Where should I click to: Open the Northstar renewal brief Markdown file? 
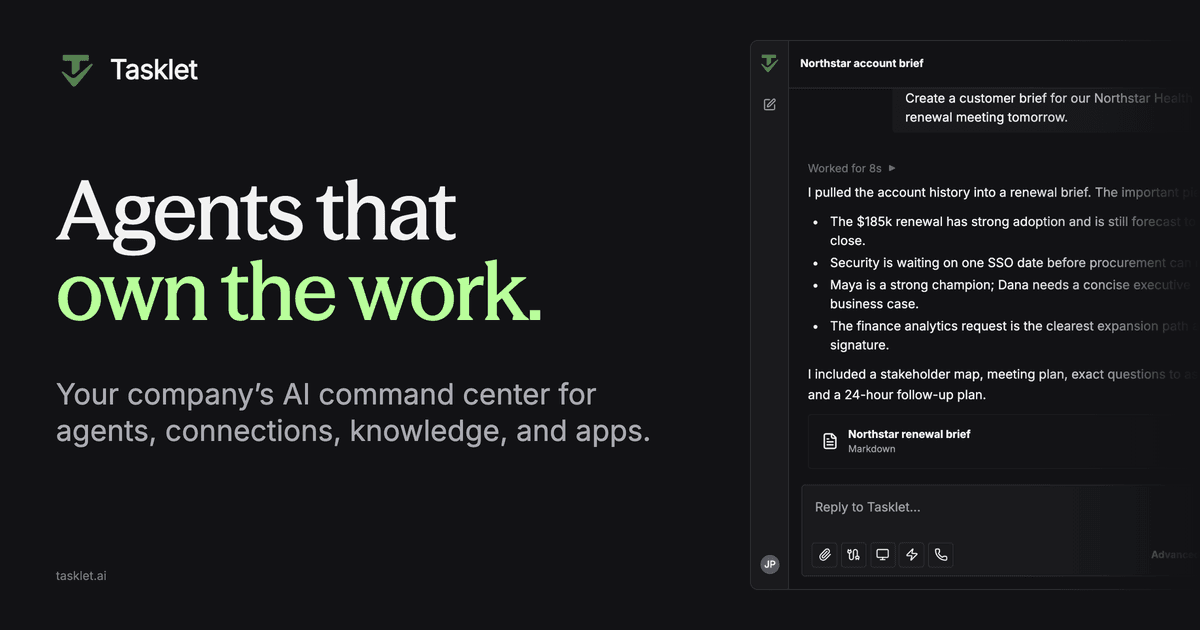1004,441
